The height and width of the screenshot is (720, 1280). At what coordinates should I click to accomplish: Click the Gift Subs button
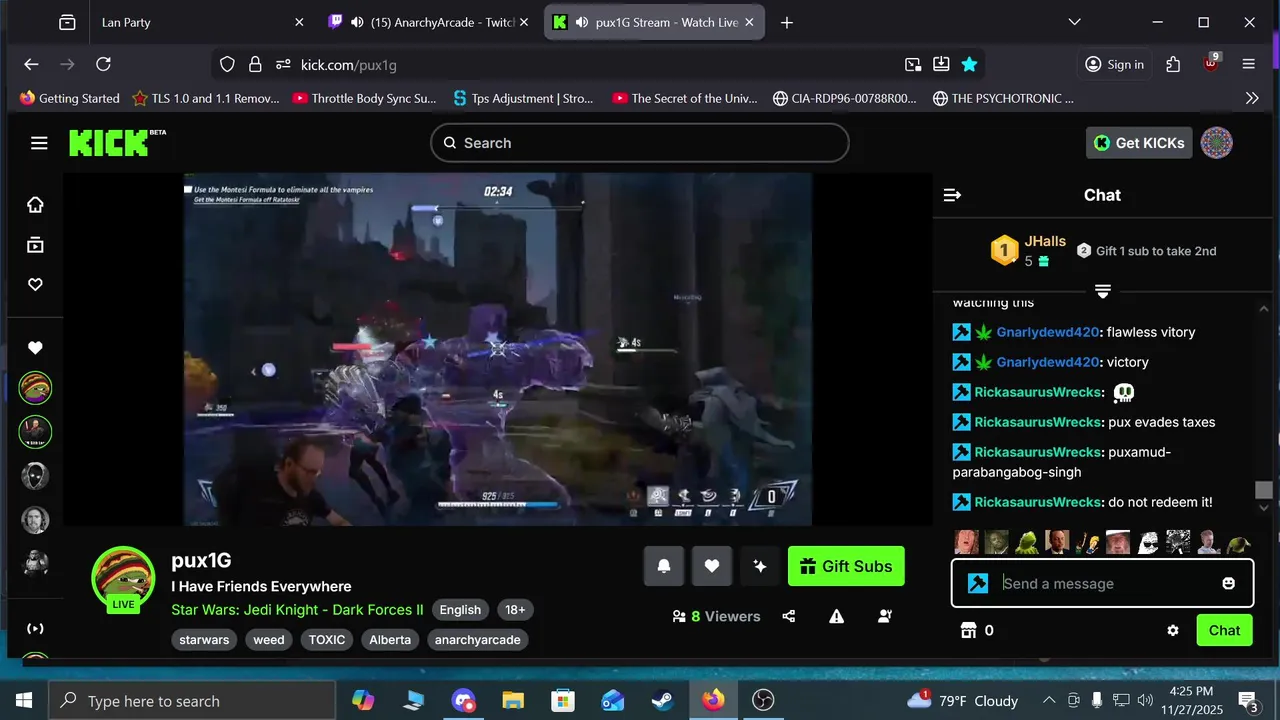coord(846,566)
